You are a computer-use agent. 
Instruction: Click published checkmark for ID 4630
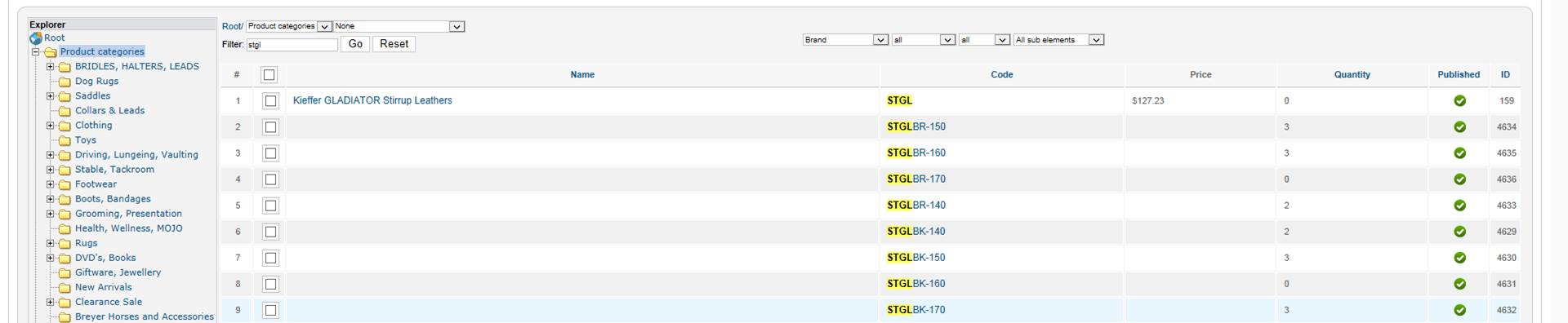tap(1459, 258)
